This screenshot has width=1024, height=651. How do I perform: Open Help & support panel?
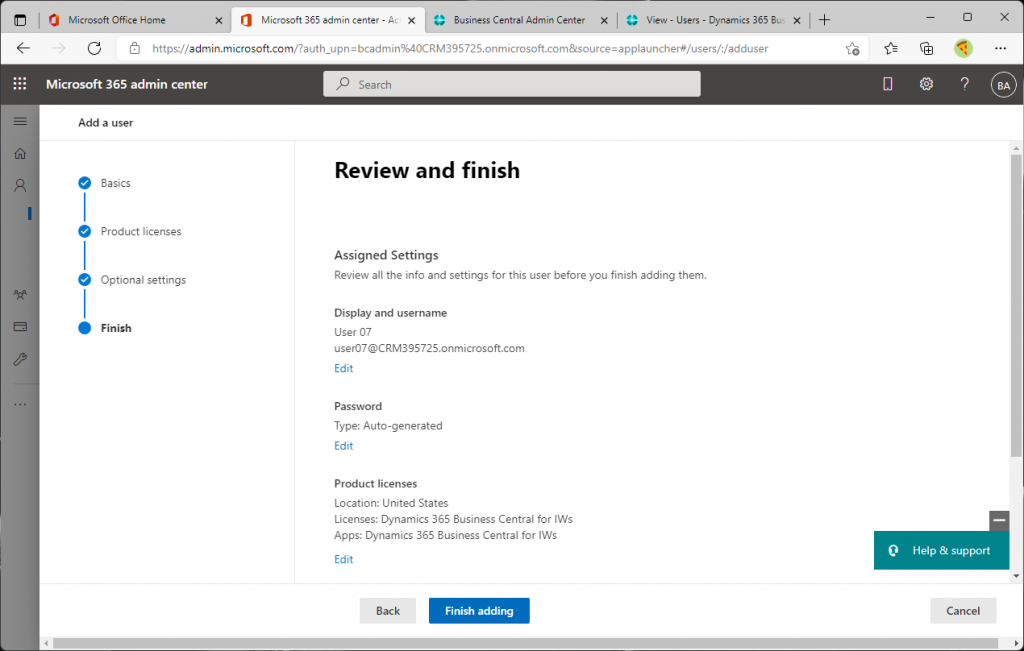point(941,550)
